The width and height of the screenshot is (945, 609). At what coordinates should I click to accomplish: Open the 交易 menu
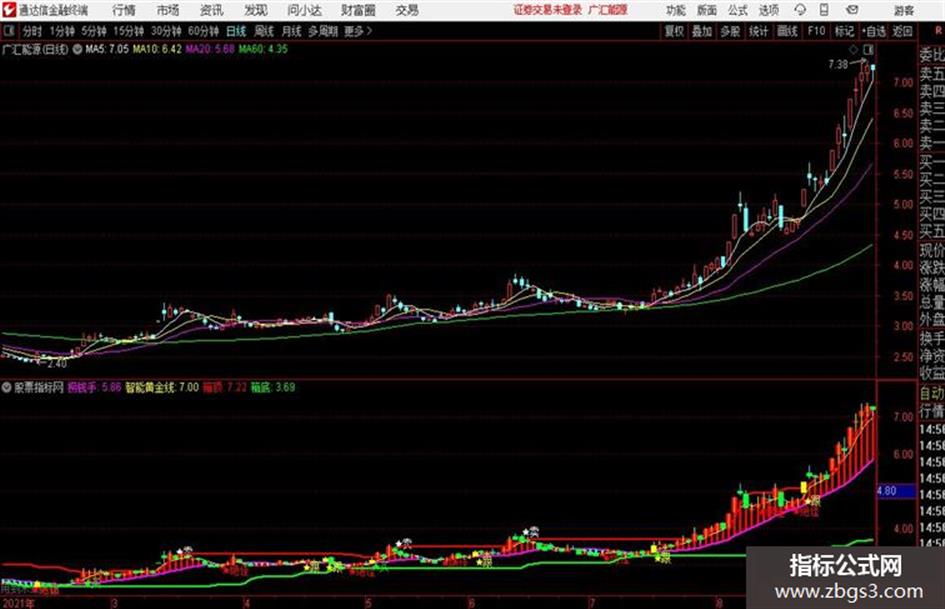pos(407,10)
